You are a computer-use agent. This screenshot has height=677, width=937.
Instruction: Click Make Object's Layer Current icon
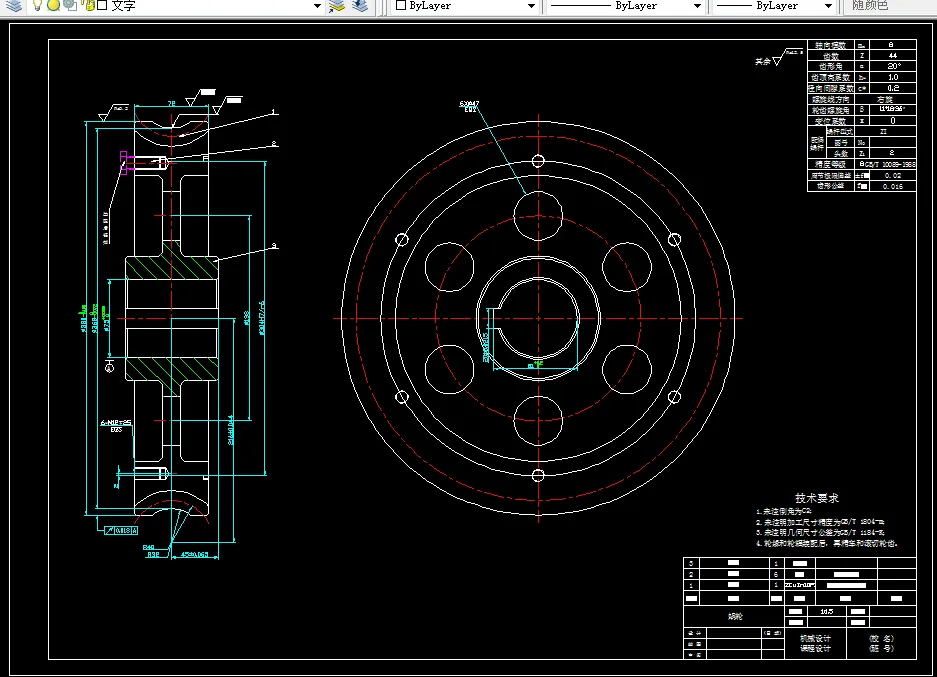(x=337, y=5)
